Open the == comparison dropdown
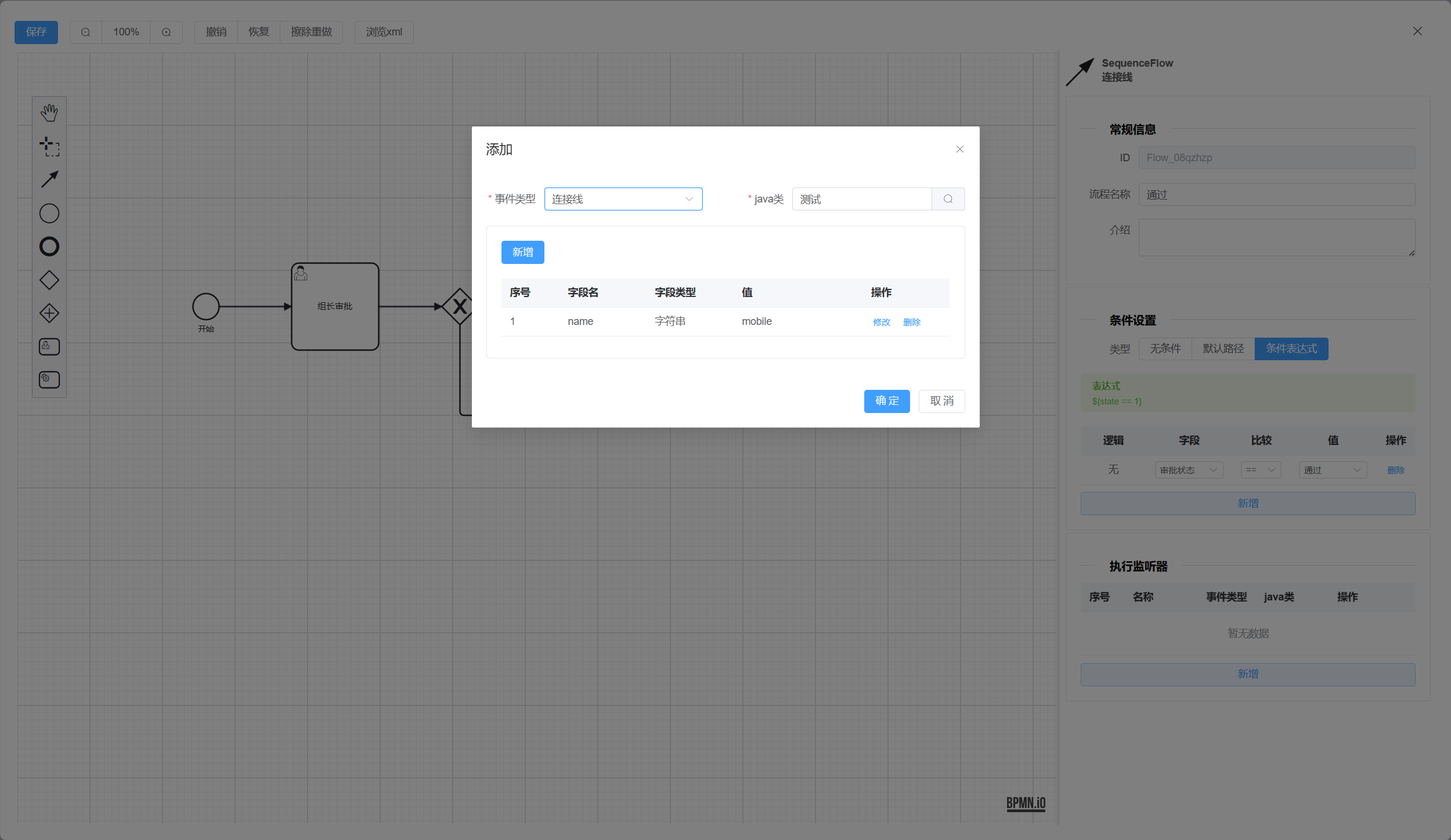This screenshot has height=840, width=1451. pyautogui.click(x=1260, y=470)
